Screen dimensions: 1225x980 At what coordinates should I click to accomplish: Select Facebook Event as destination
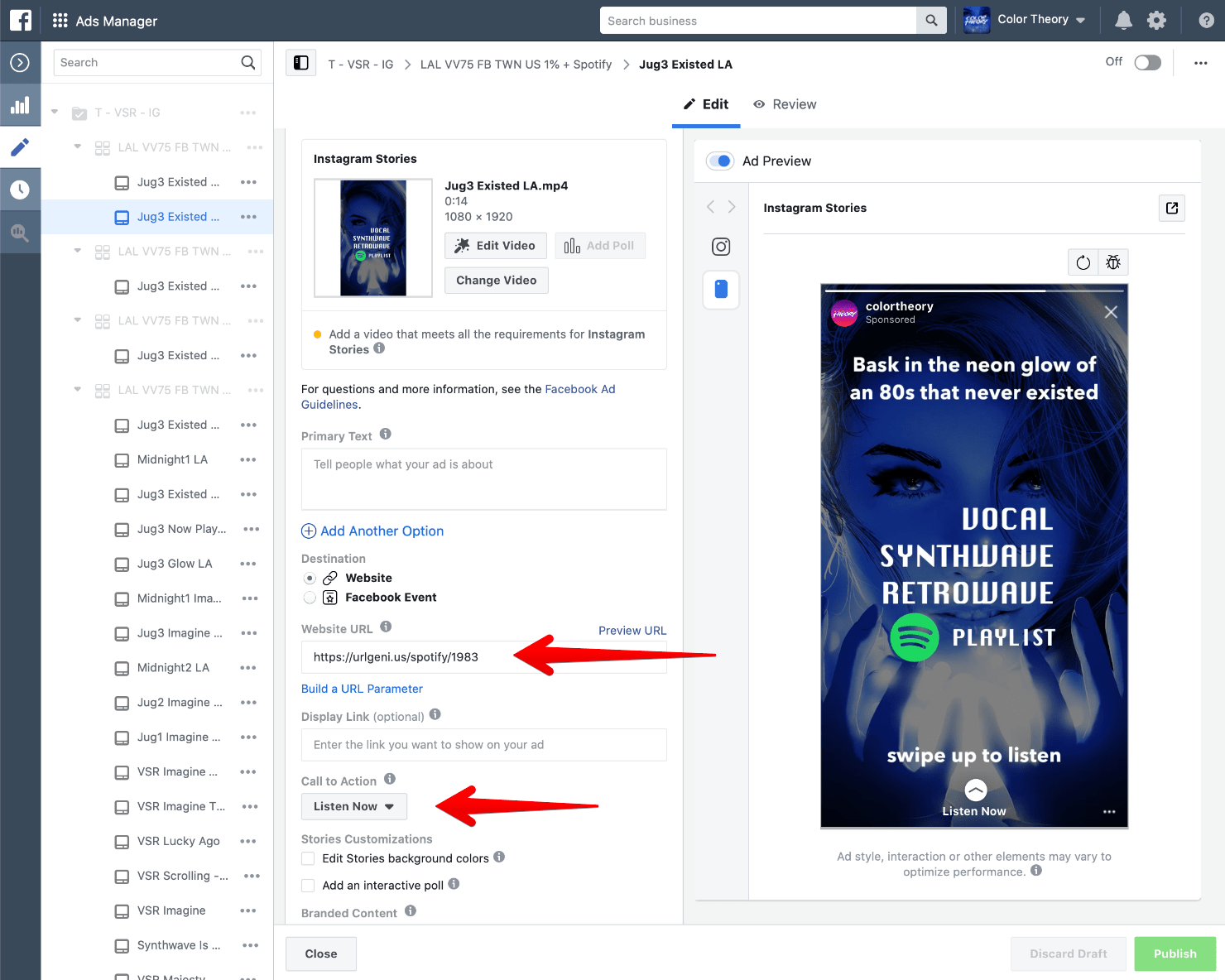(x=310, y=597)
